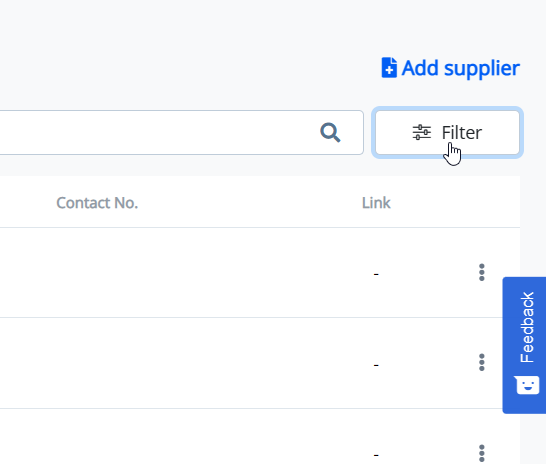
Task: Select the third row's Link dash value
Action: [x=376, y=455]
